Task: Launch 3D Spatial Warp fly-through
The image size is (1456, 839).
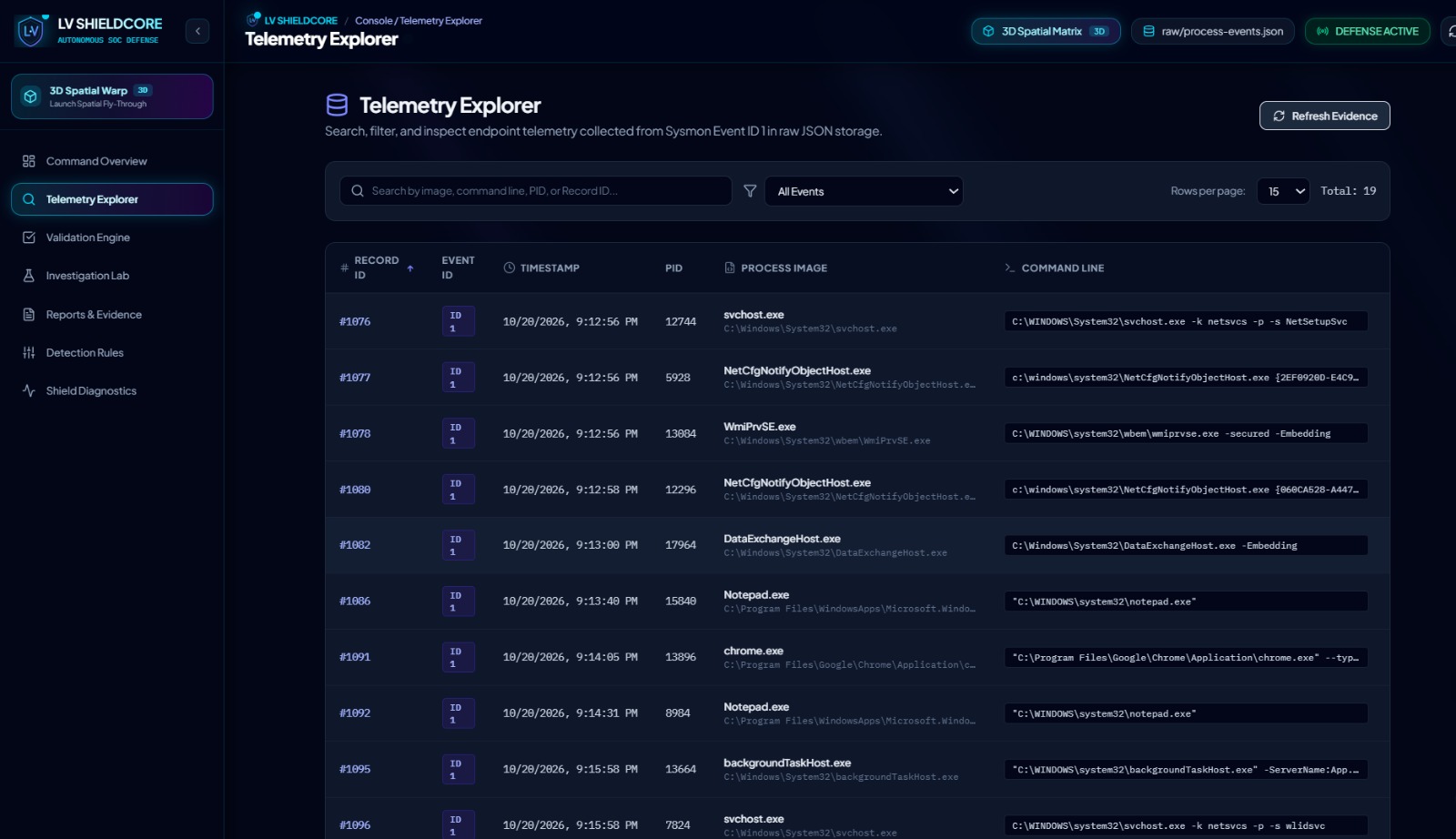Action: coord(112,96)
